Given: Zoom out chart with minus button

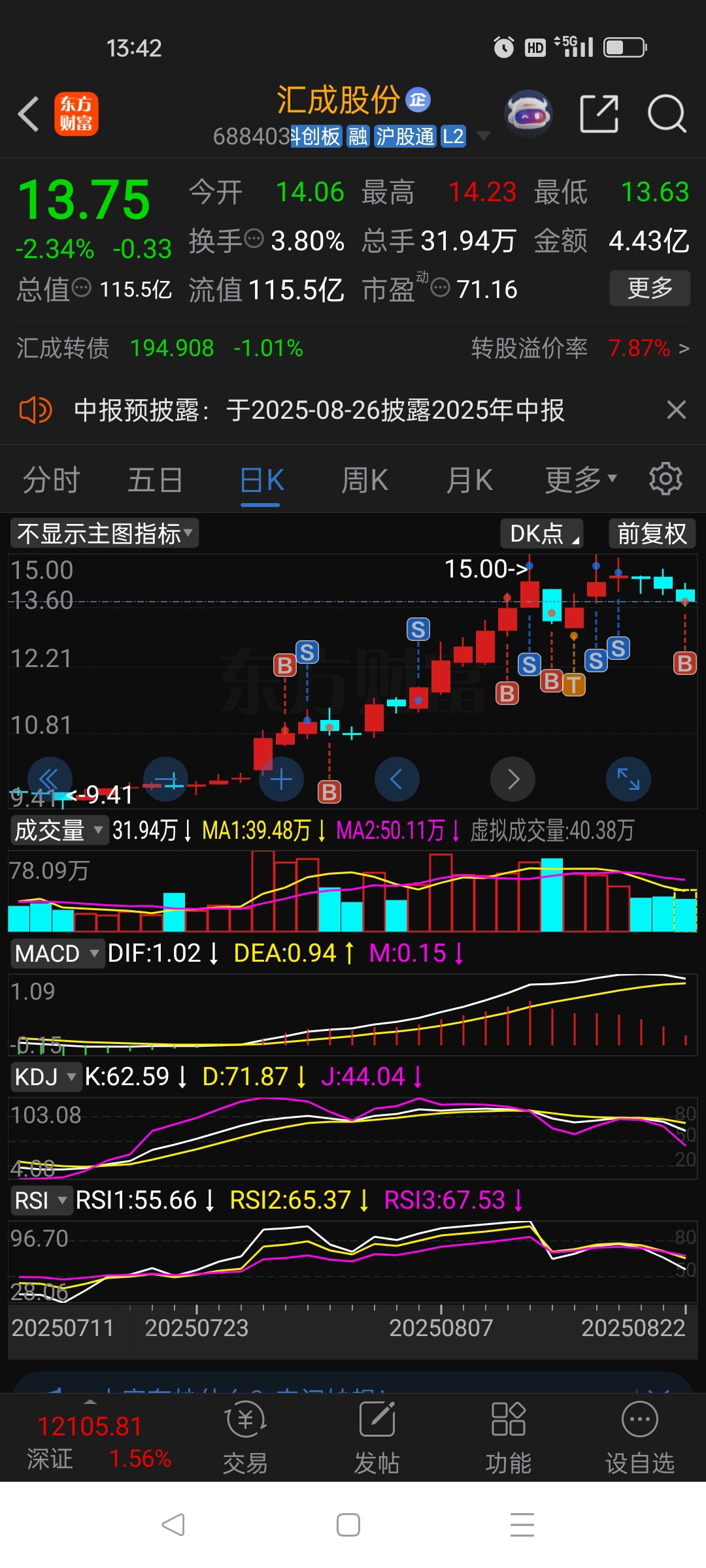Looking at the screenshot, I should tap(165, 779).
